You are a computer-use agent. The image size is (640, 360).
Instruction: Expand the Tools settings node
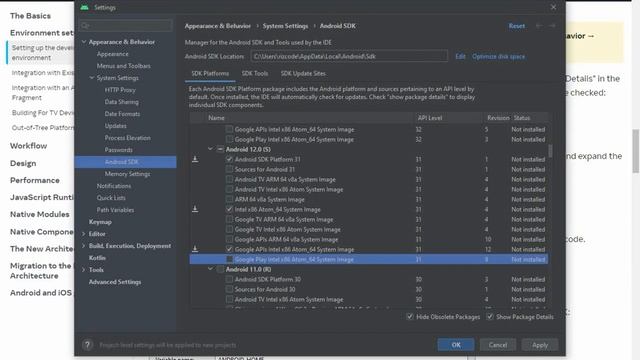tap(84, 270)
